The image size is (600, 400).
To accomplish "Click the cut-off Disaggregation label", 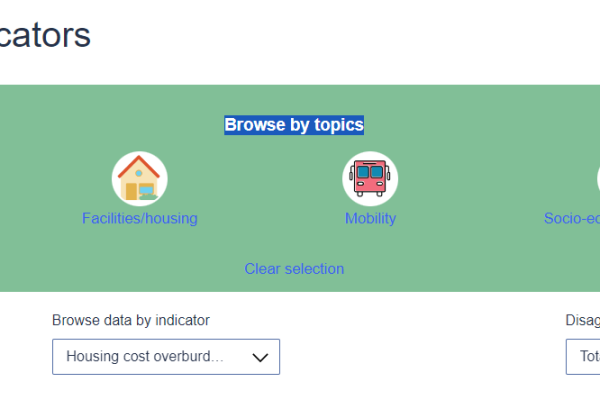I will (x=582, y=320).
